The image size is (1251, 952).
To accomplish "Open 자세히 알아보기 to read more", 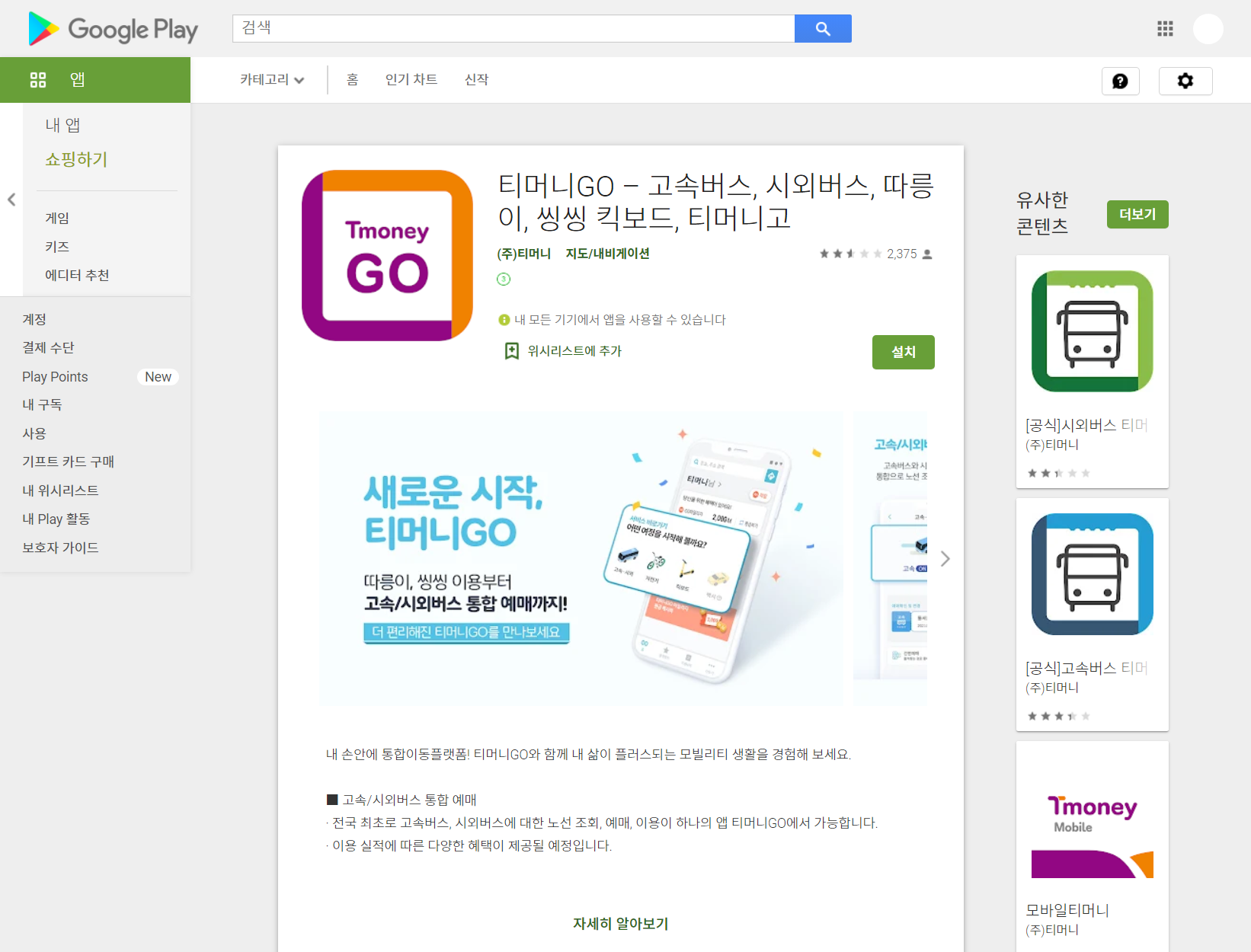I will pyautogui.click(x=619, y=923).
